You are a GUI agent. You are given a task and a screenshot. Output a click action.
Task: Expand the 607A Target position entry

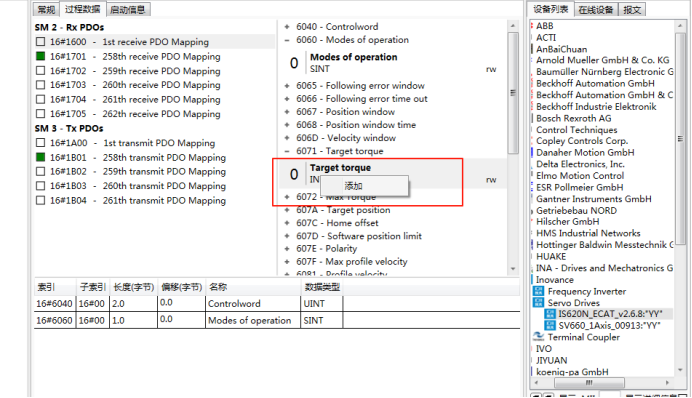287,210
